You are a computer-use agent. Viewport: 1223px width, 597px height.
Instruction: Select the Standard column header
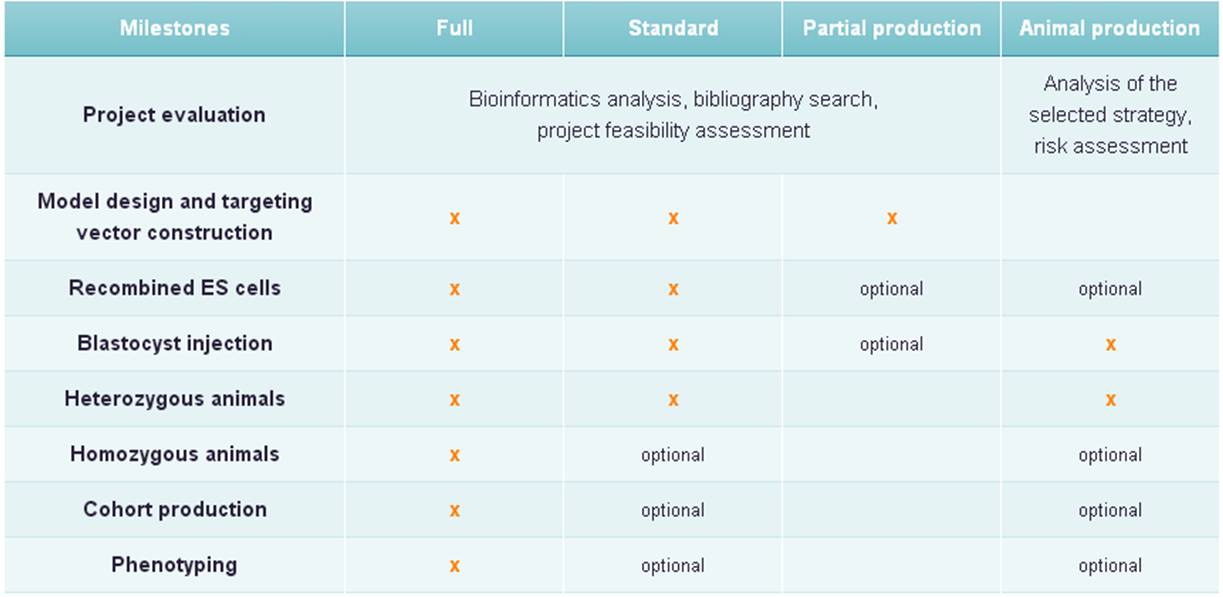673,28
